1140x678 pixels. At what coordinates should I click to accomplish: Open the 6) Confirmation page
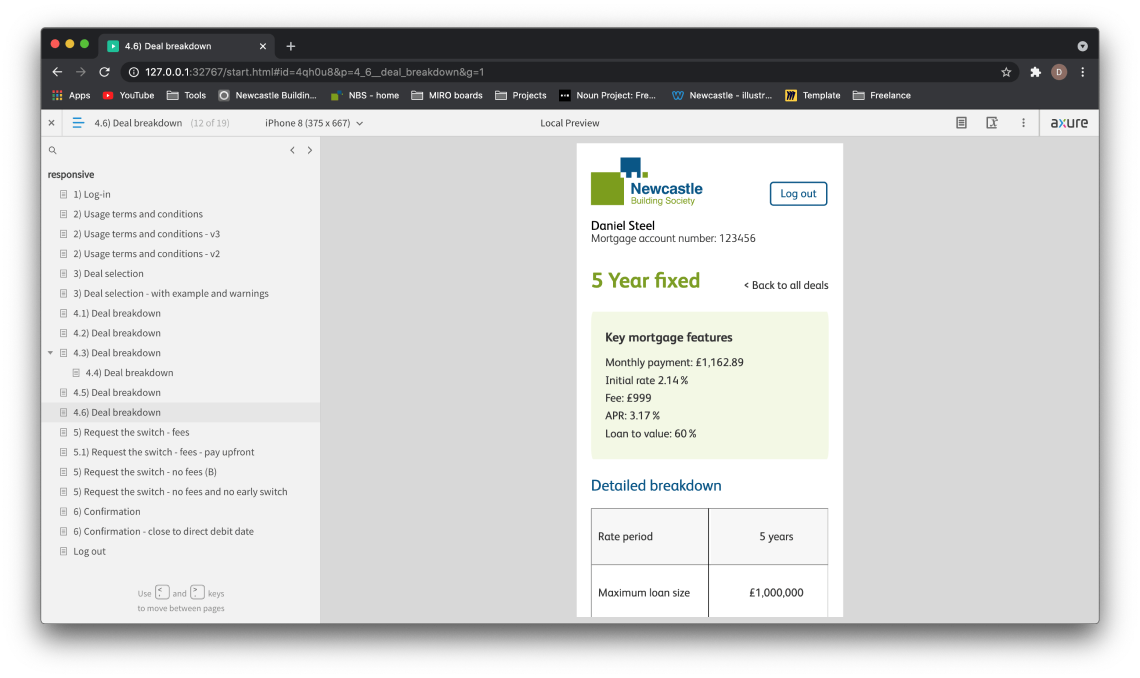(x=107, y=512)
